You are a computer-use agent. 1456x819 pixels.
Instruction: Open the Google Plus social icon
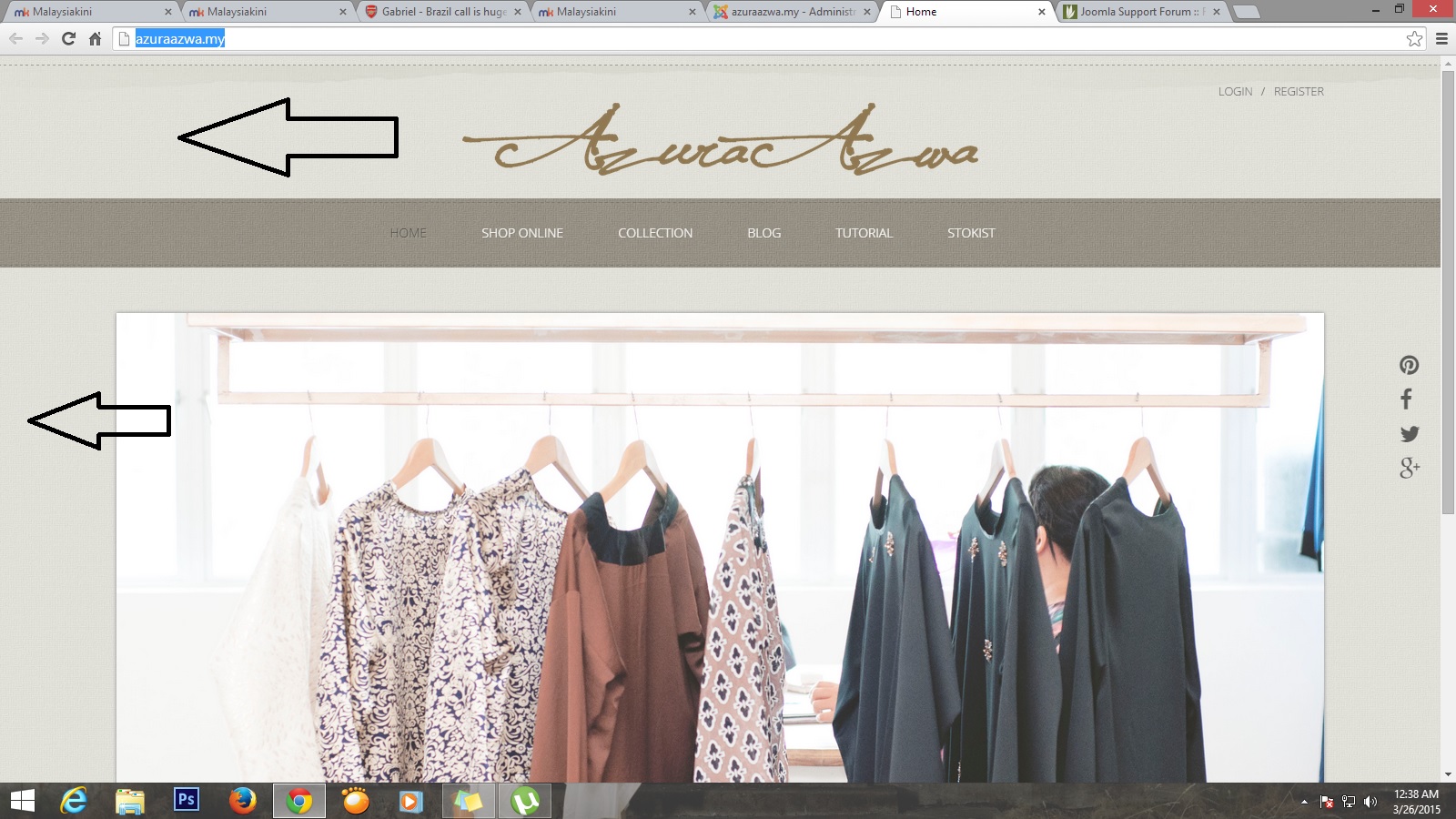tap(1410, 468)
